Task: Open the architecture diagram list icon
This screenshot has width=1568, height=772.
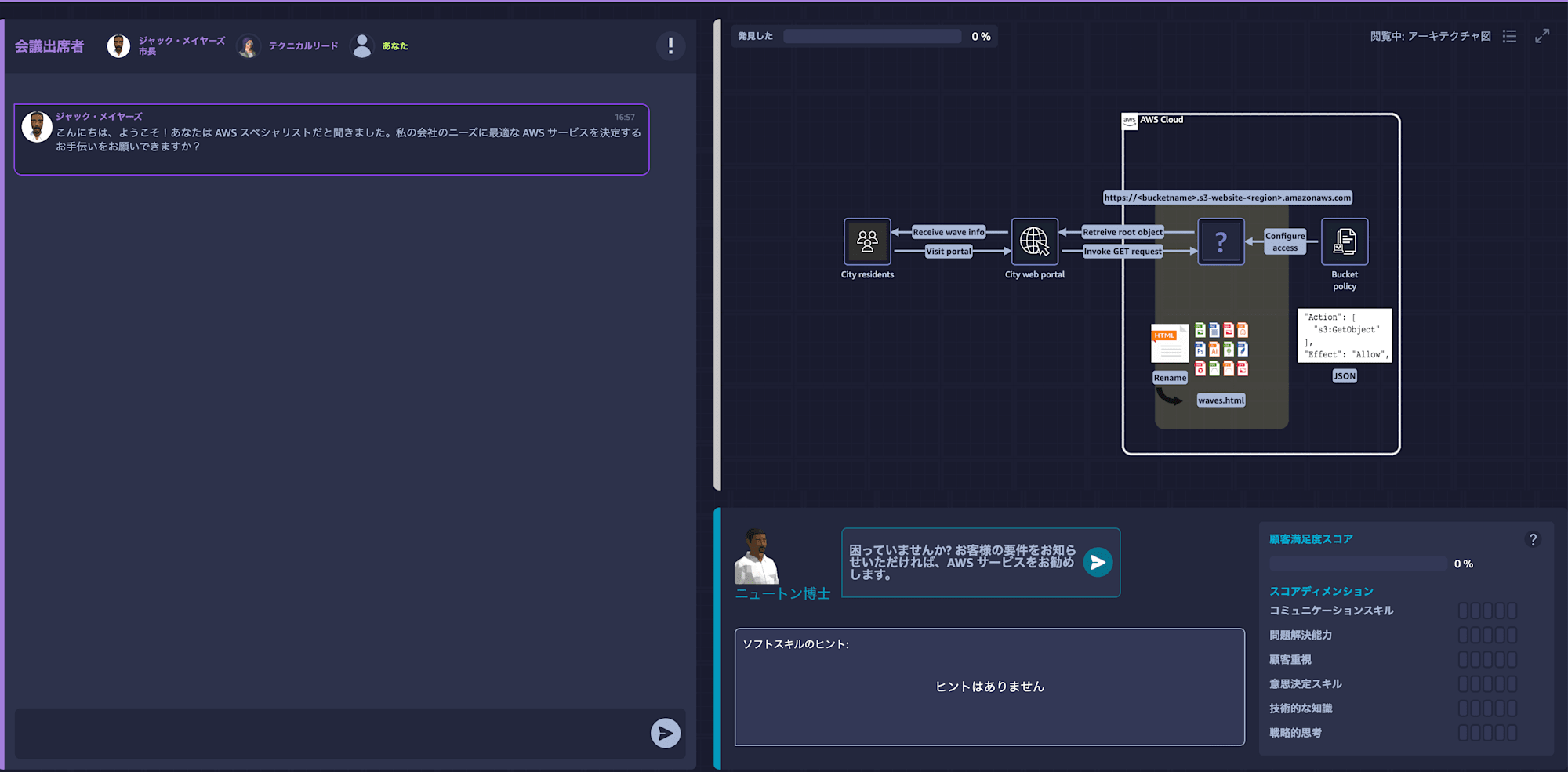Action: 1509,36
